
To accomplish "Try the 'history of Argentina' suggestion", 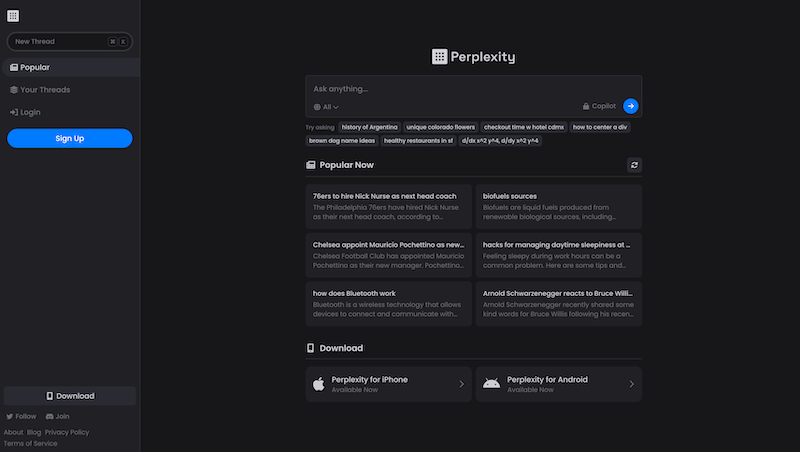I will [369, 127].
